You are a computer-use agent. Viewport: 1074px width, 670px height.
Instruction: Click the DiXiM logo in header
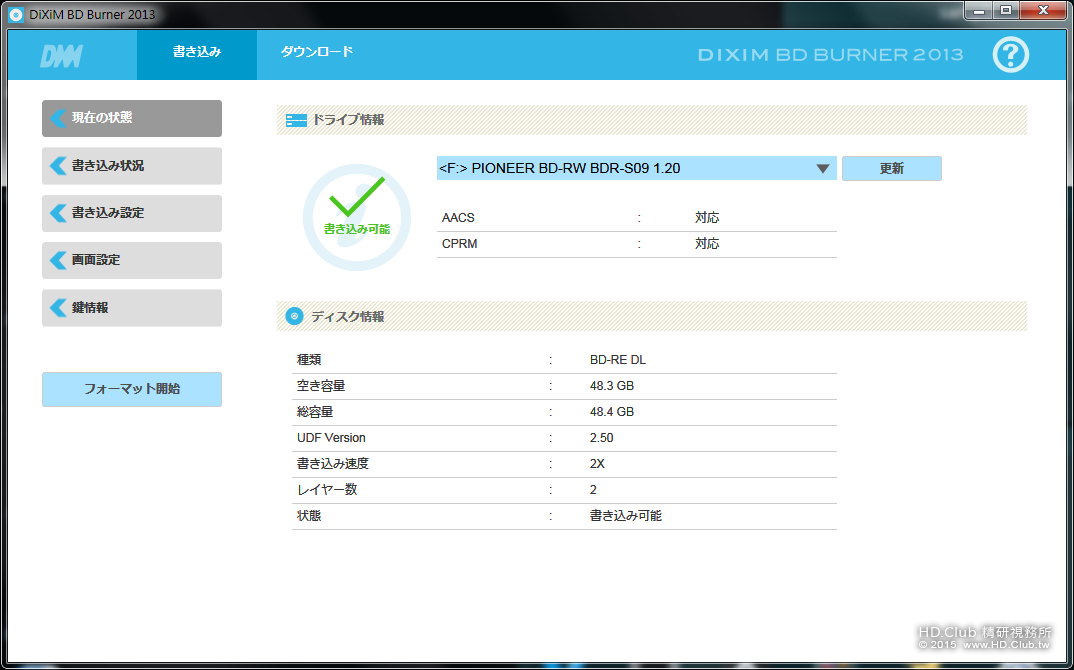[x=62, y=56]
